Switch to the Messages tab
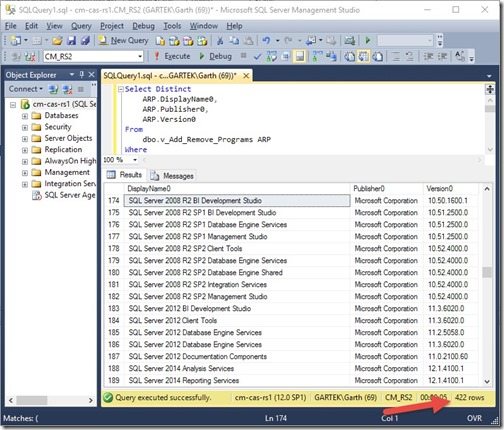The height and width of the screenshot is (430, 504). (x=173, y=175)
